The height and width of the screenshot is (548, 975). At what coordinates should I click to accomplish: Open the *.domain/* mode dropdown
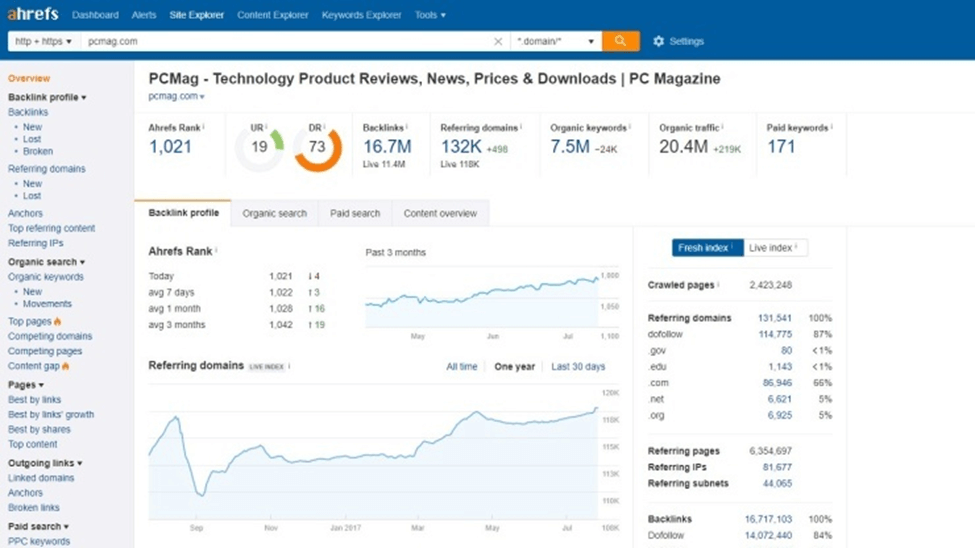(x=555, y=42)
